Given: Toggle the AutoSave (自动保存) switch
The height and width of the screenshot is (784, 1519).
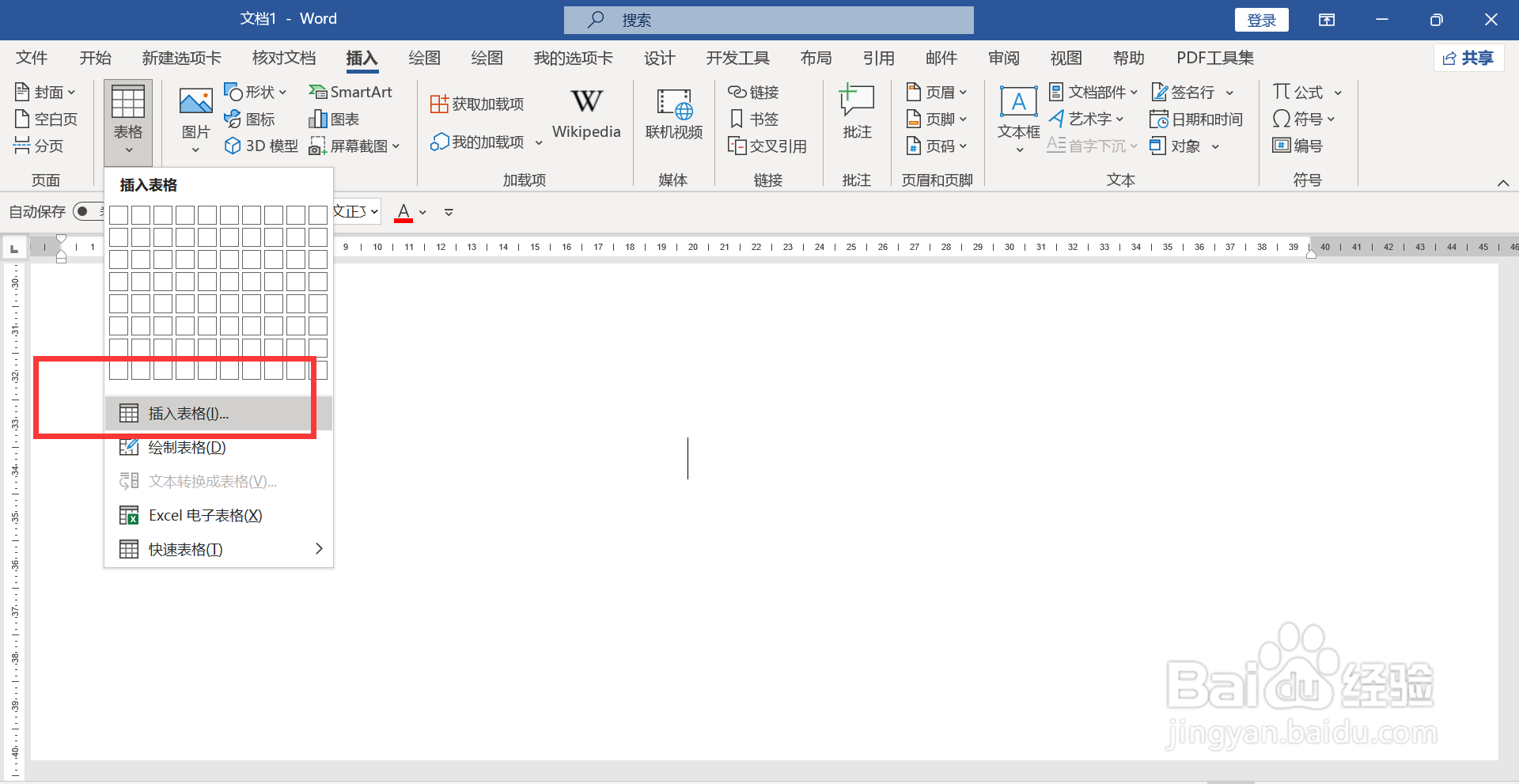Looking at the screenshot, I should point(88,212).
